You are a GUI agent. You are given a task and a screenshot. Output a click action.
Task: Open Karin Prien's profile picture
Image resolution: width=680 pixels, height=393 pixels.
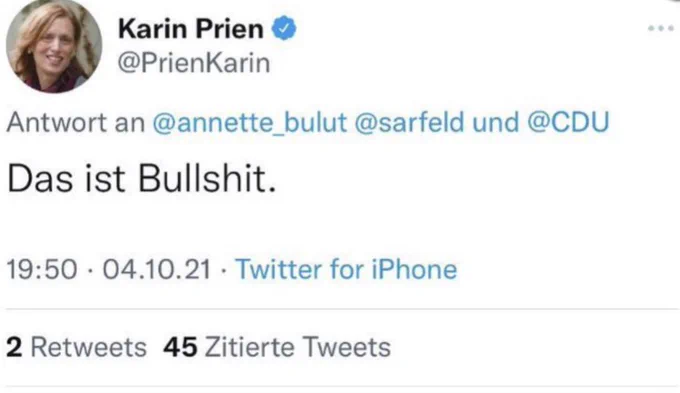click(54, 46)
